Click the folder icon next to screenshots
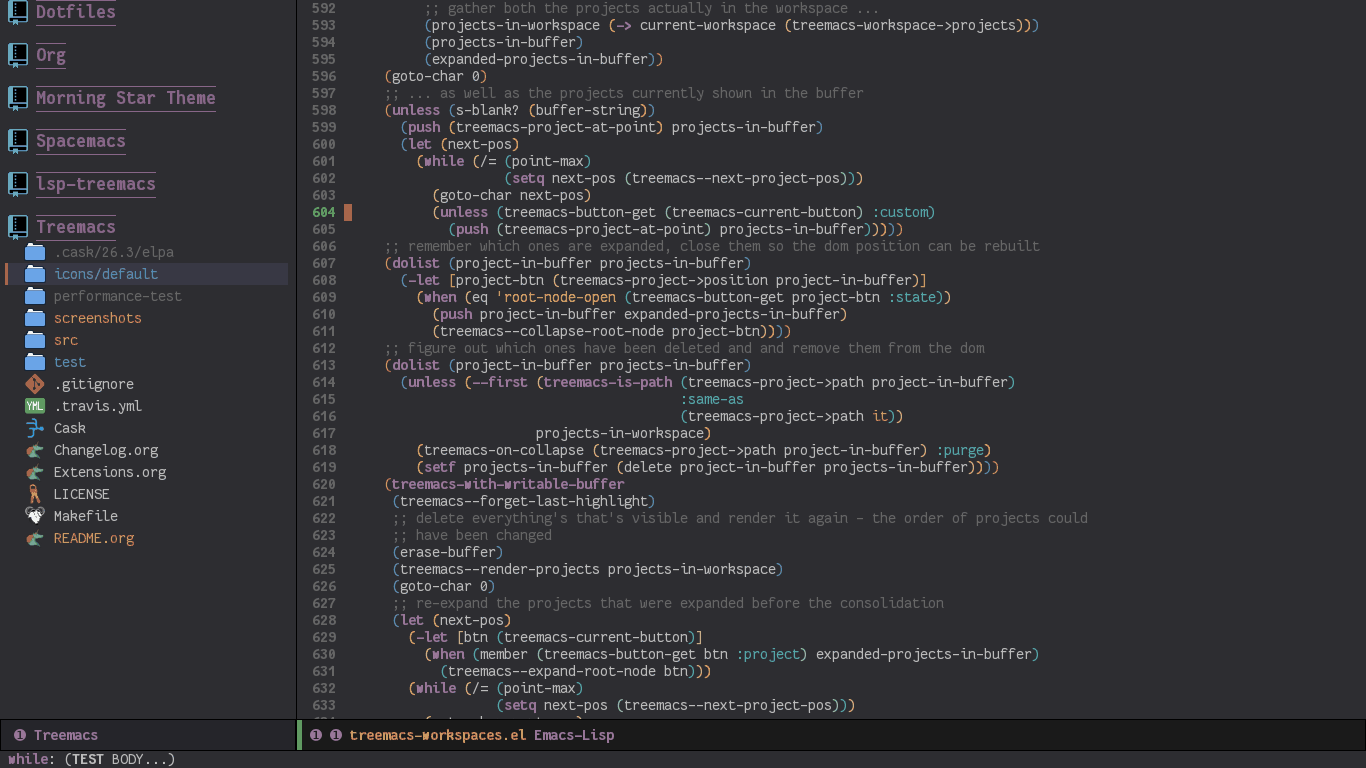 33,318
